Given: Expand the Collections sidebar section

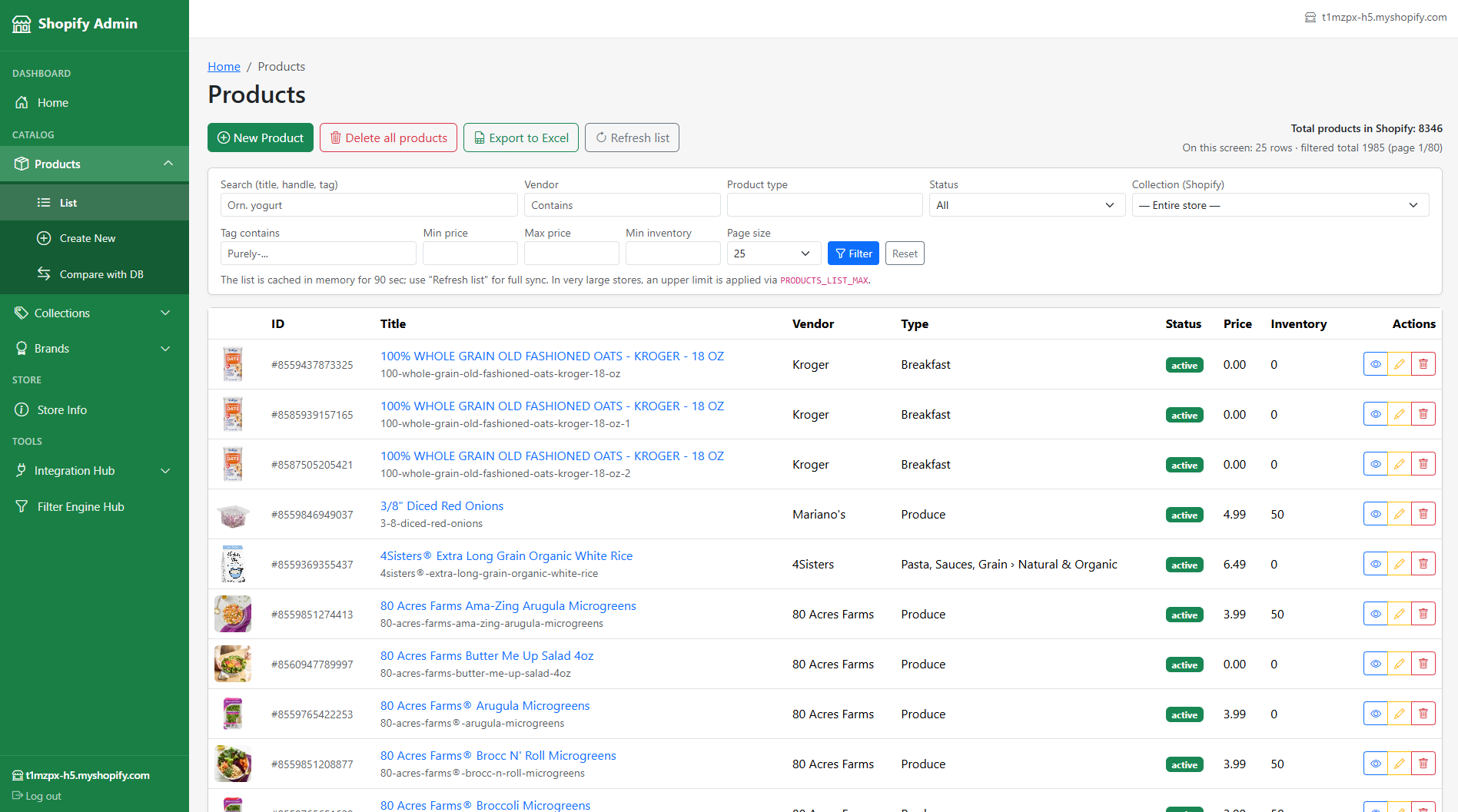Looking at the screenshot, I should [95, 313].
